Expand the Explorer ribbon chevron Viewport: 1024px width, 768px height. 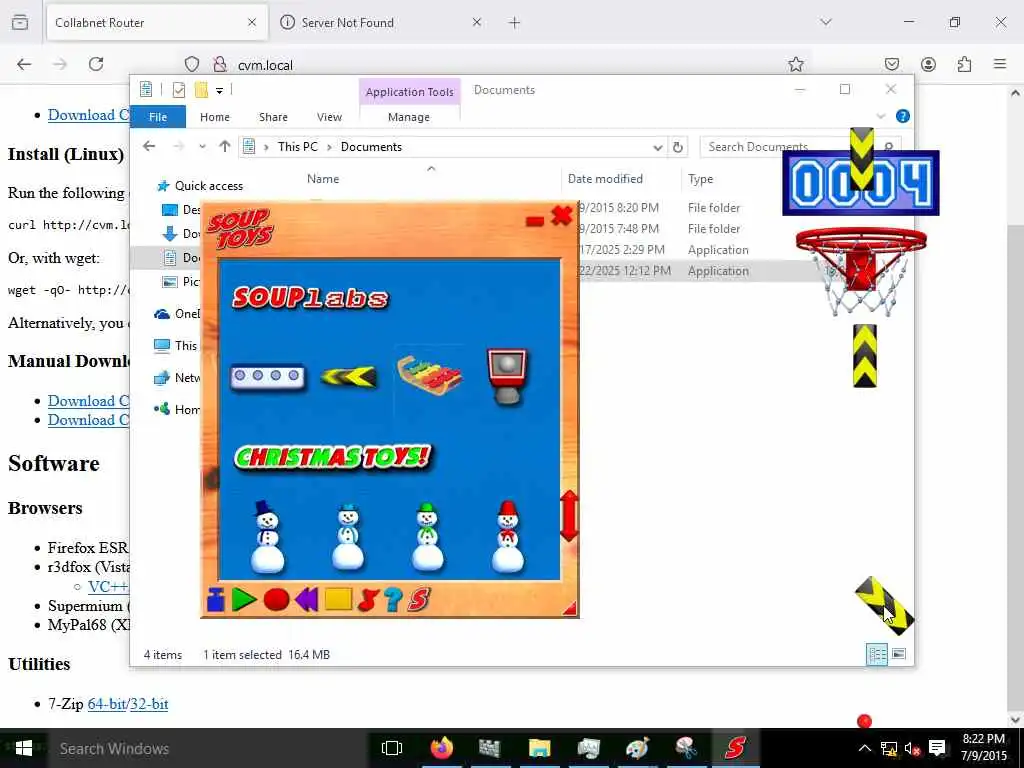(880, 116)
